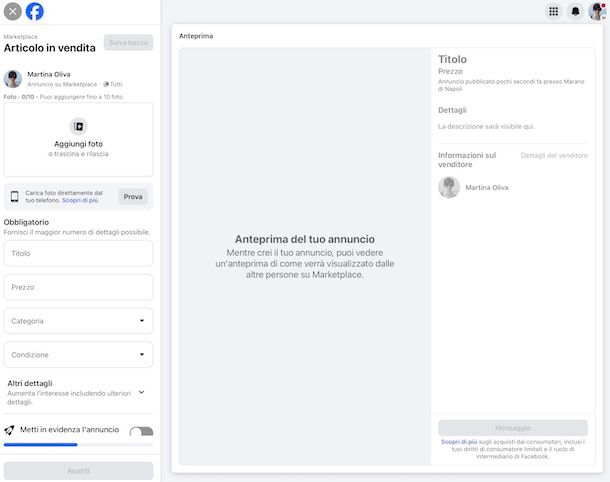
Task: Click the preview Titolo text
Action: tap(452, 59)
